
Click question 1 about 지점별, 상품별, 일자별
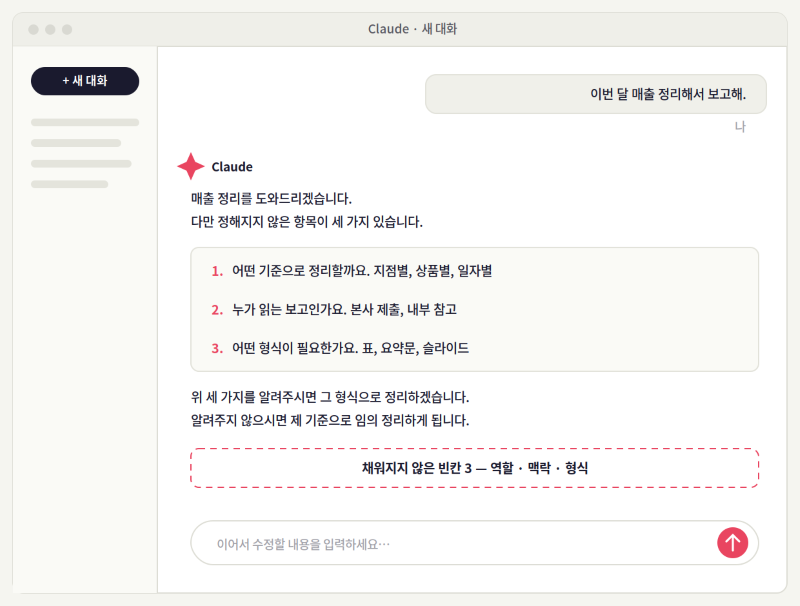[352, 271]
